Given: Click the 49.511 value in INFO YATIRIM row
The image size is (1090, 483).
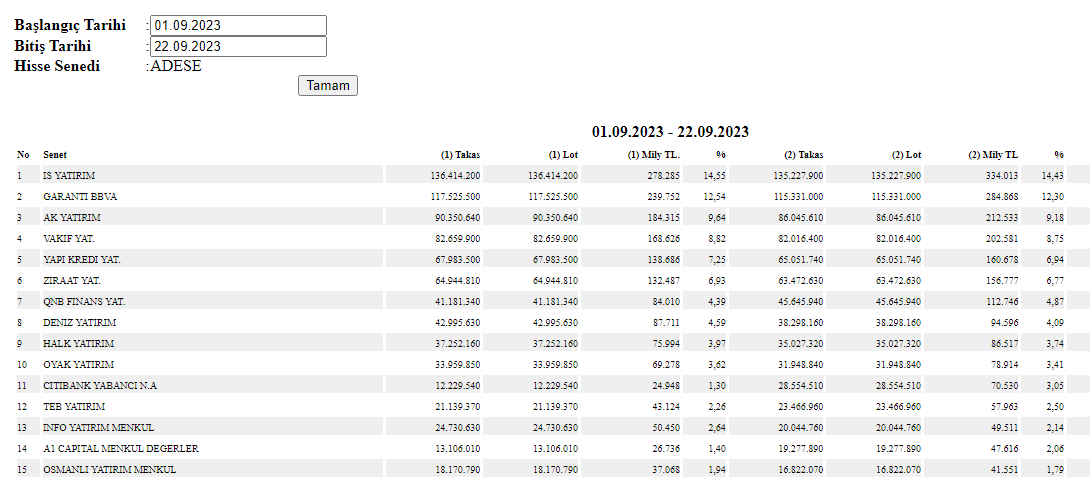Looking at the screenshot, I should click(1005, 427).
